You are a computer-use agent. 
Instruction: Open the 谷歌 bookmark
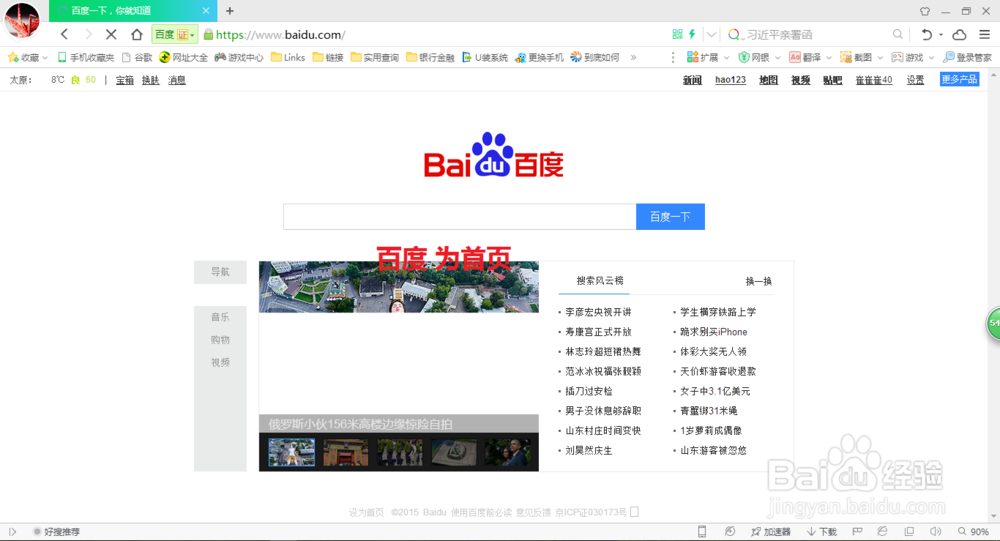[x=137, y=57]
